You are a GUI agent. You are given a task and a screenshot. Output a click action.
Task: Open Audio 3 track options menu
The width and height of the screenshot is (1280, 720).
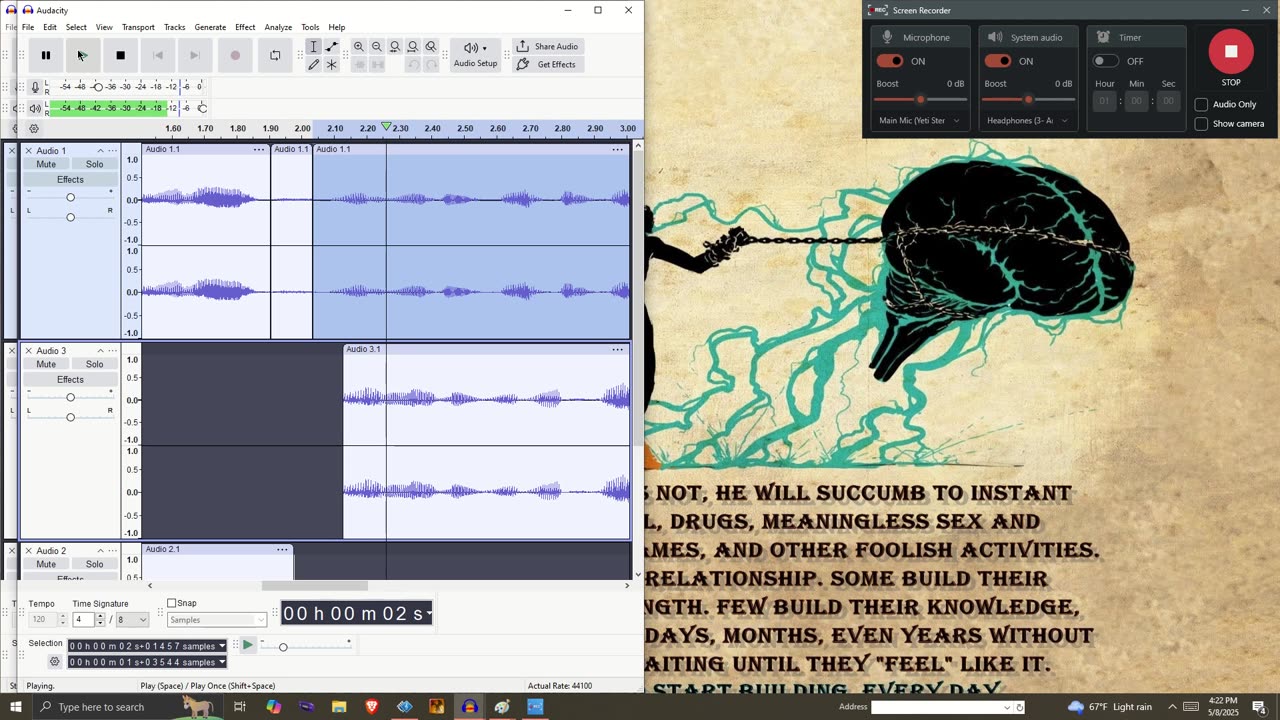tap(112, 351)
